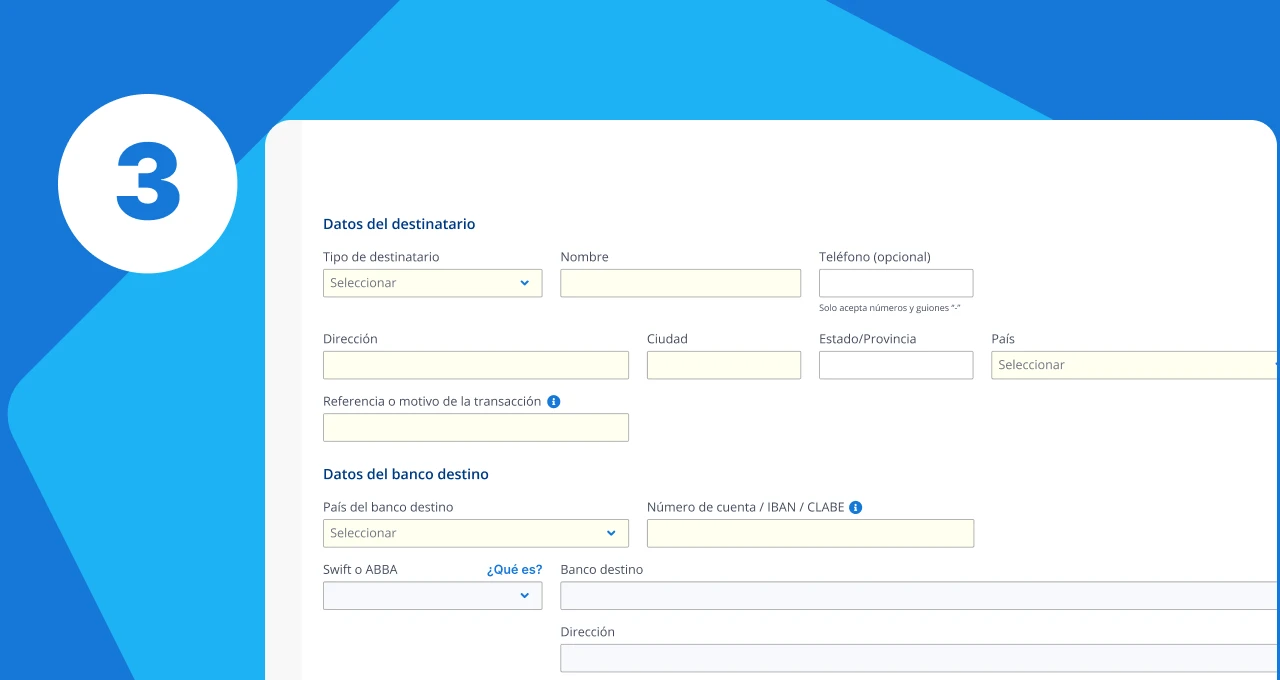Screen dimensions: 1280x680
Task: Select the Ciudad input field
Action: pos(723,365)
